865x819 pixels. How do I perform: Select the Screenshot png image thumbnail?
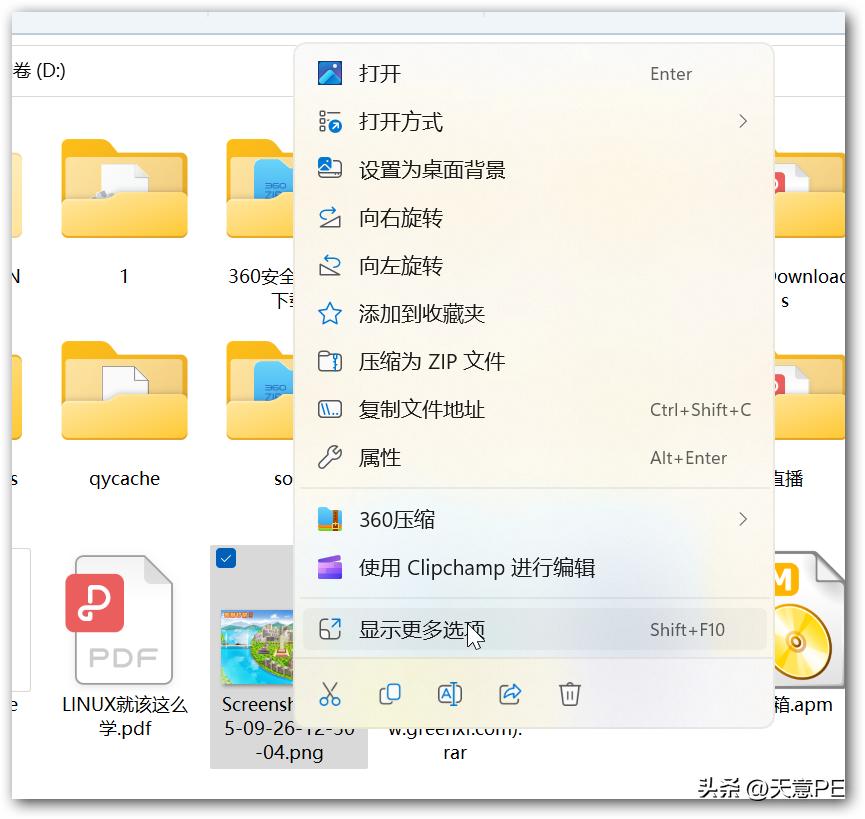257,647
